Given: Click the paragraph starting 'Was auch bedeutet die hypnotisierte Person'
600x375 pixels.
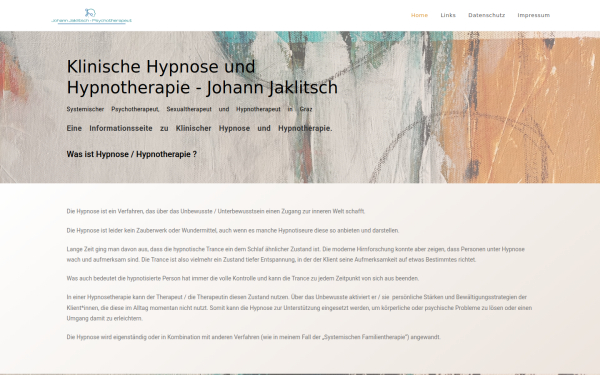Looking at the screenshot, I should [x=243, y=278].
